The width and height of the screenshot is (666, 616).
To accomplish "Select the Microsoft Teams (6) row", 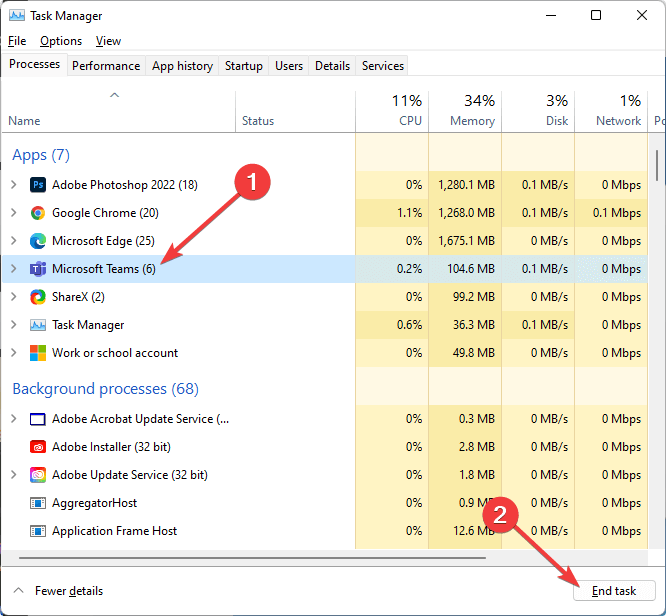I will coord(325,269).
